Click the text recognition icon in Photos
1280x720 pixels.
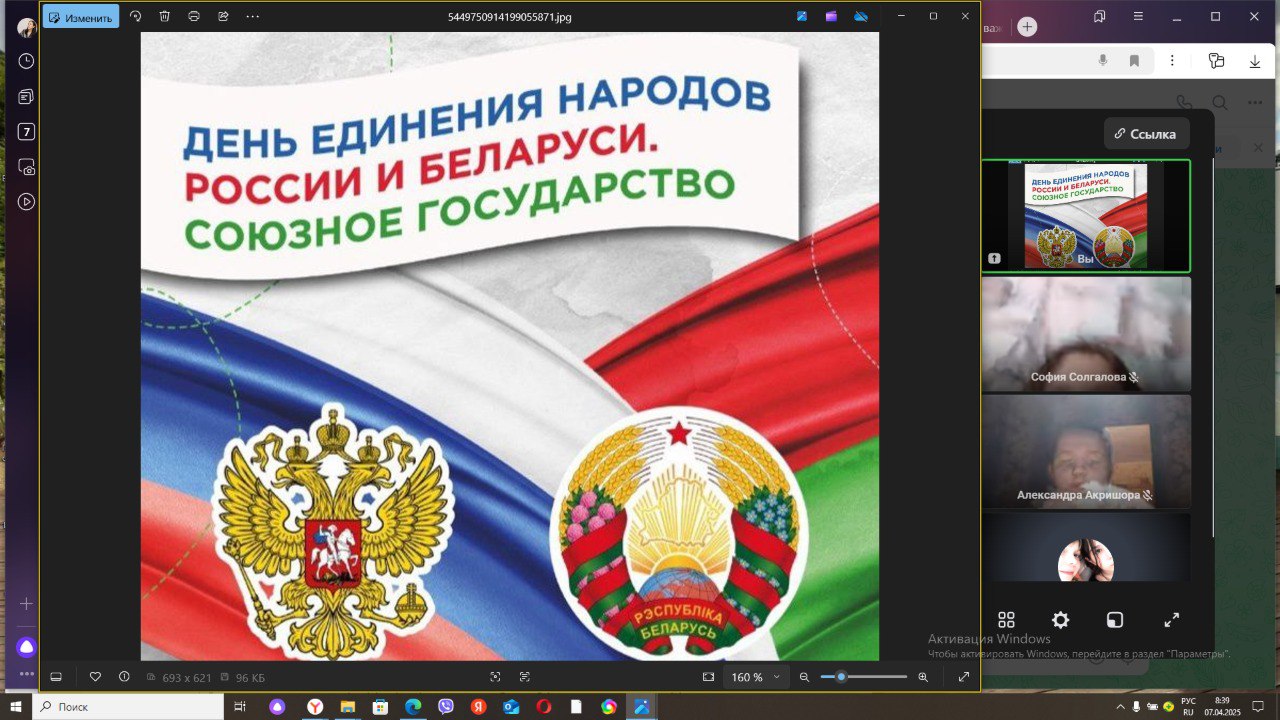point(524,677)
